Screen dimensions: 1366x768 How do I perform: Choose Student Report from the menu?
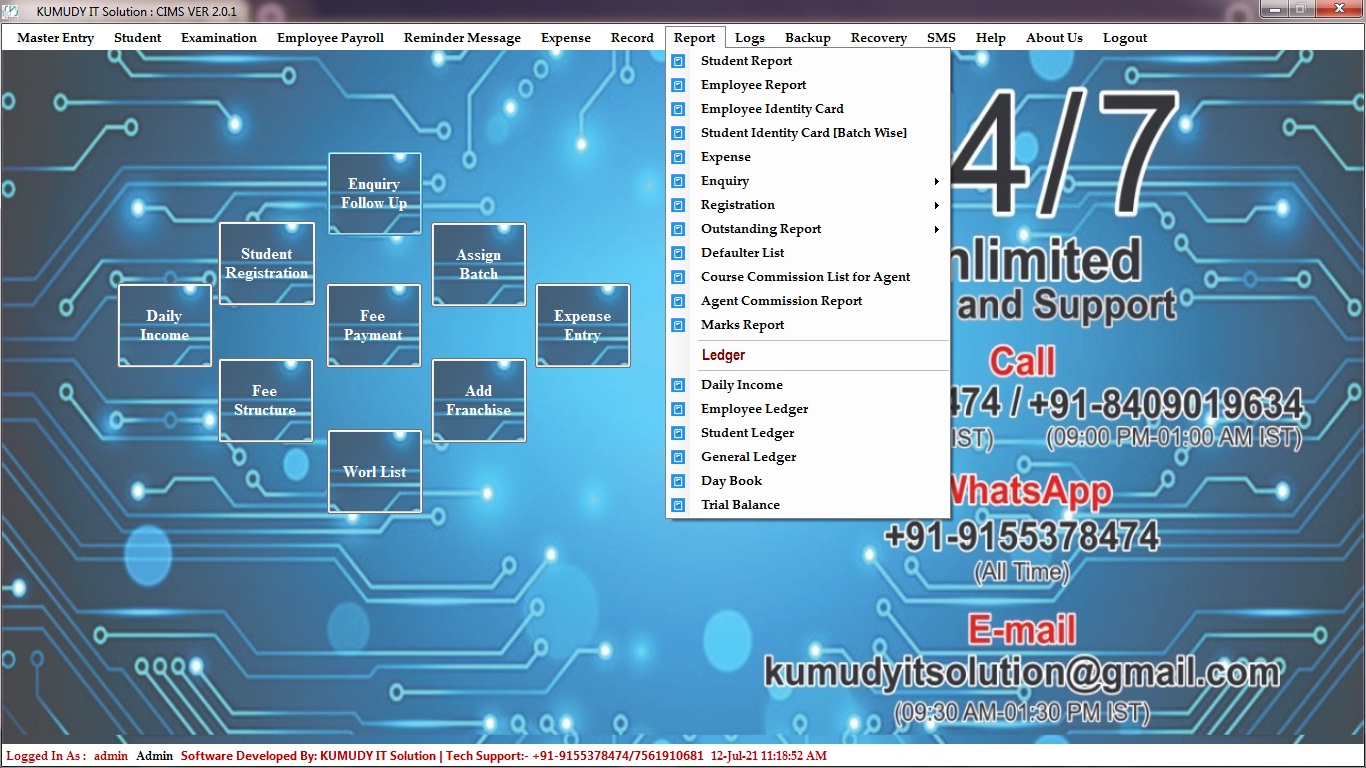tap(746, 61)
